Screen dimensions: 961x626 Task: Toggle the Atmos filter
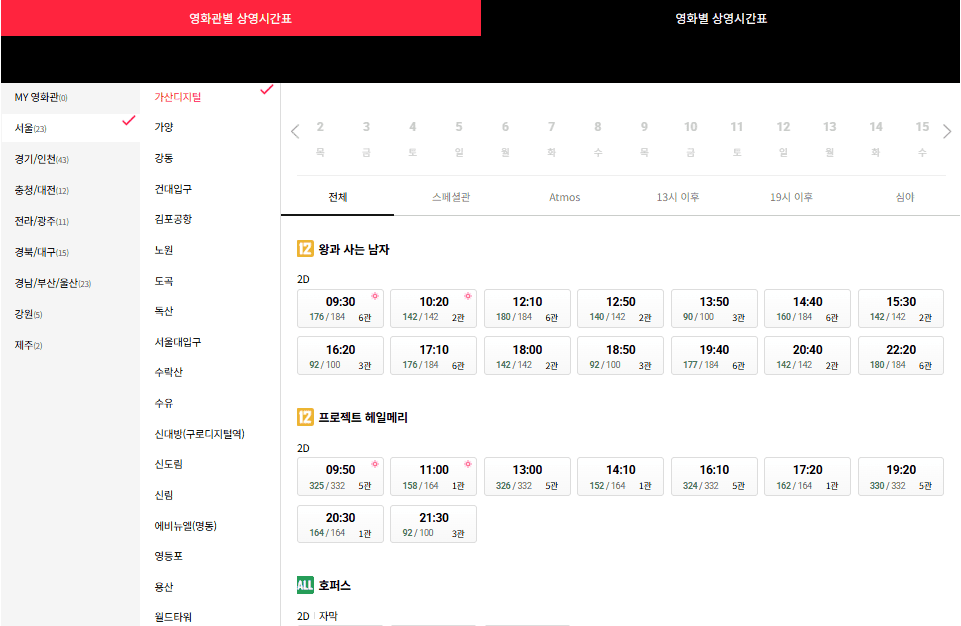pos(564,197)
